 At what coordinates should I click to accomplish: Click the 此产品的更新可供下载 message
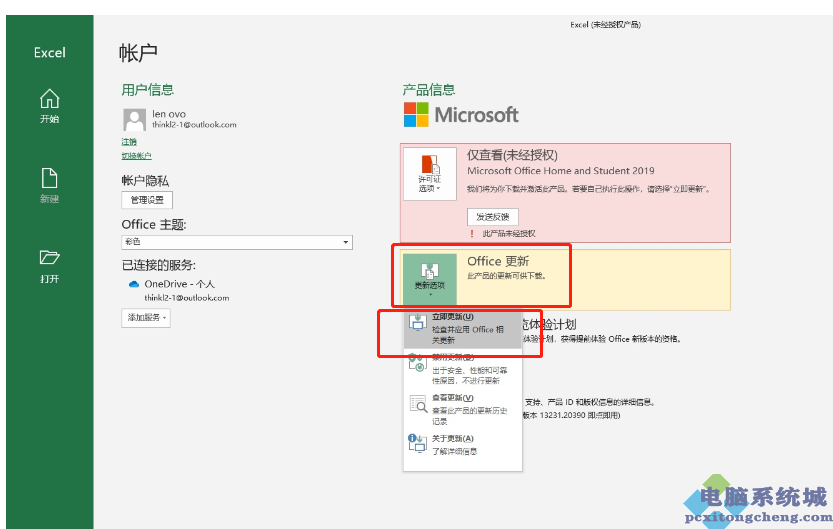(x=506, y=276)
